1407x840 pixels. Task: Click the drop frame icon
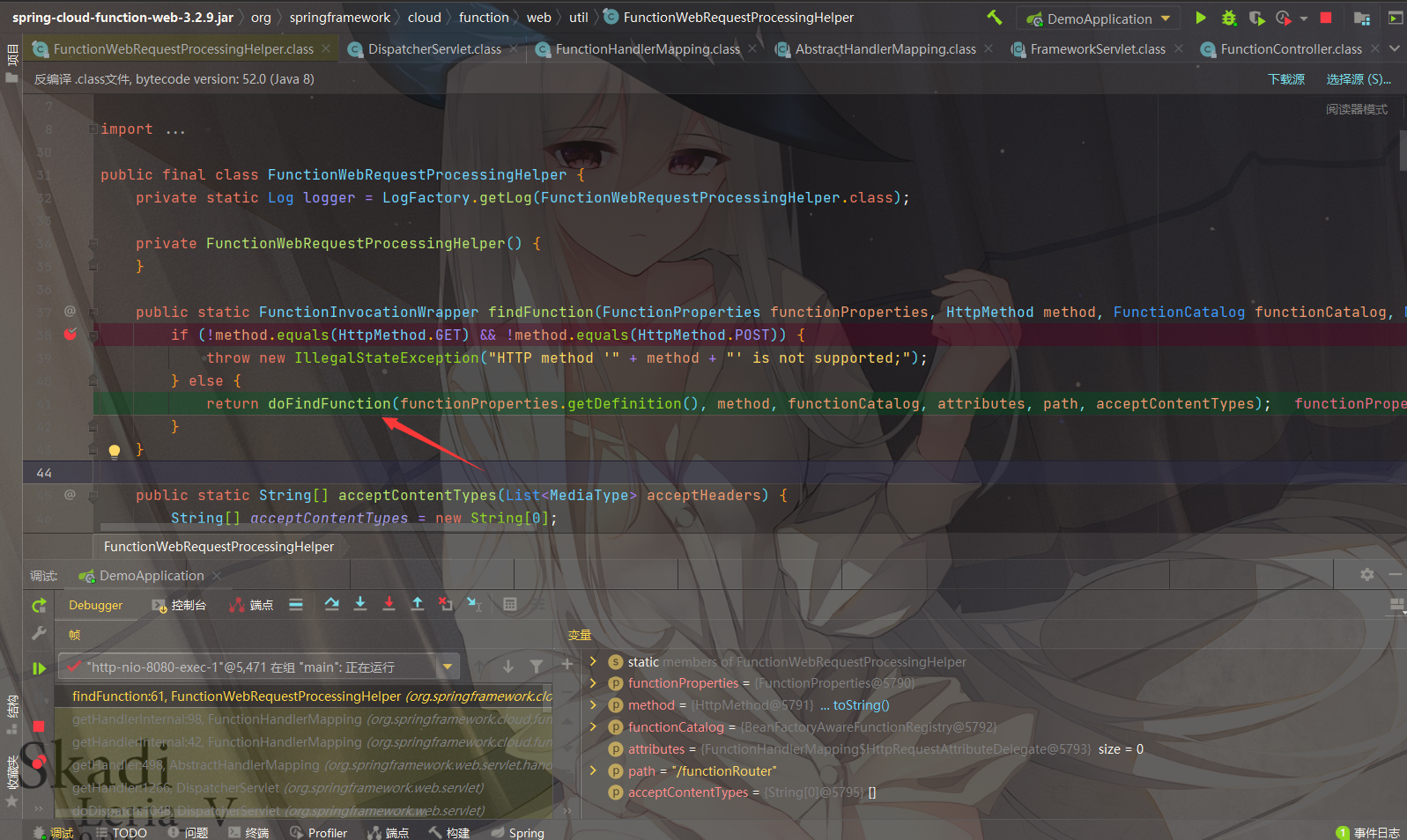coord(446,604)
